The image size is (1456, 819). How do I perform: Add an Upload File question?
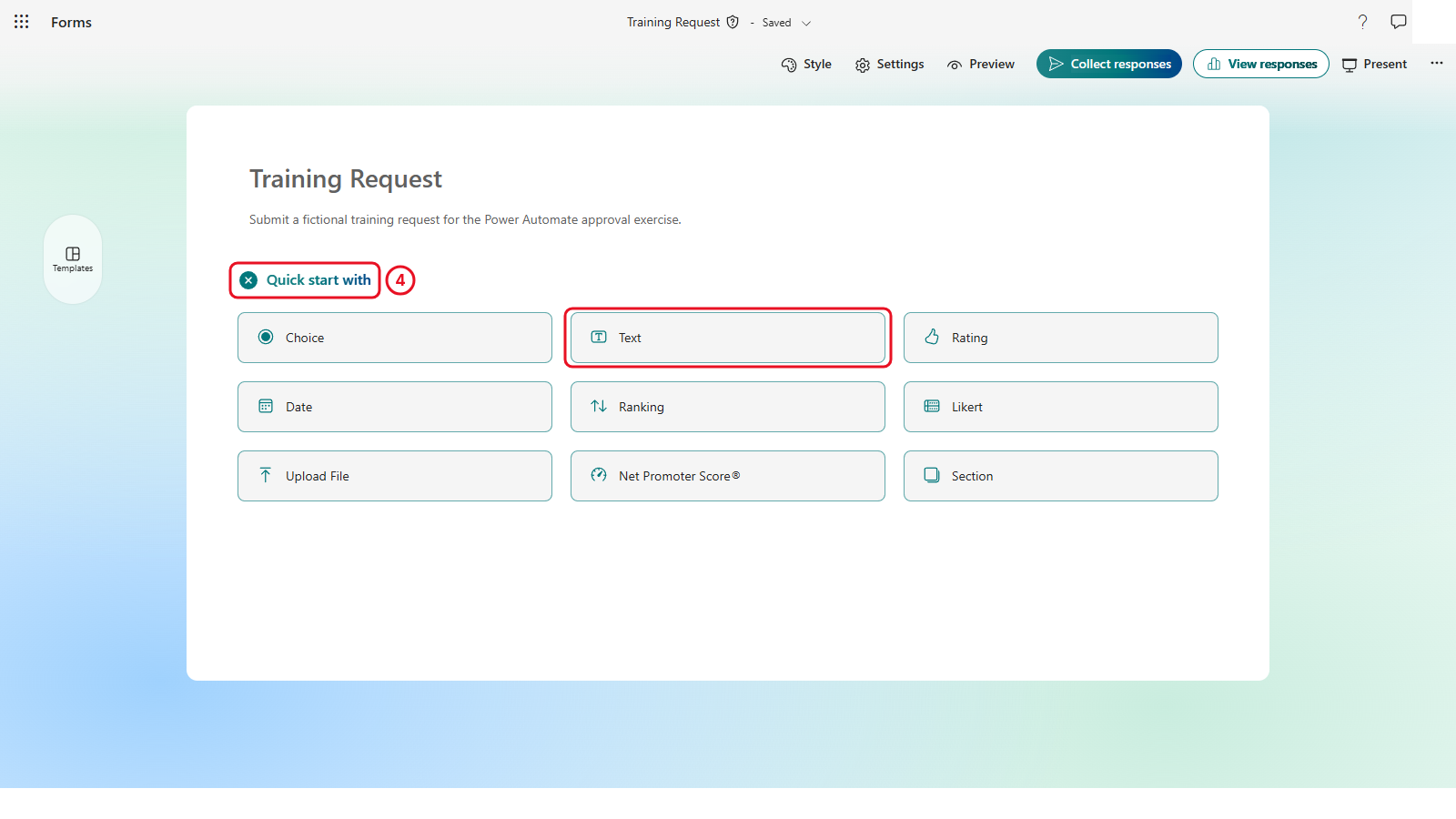coord(395,476)
